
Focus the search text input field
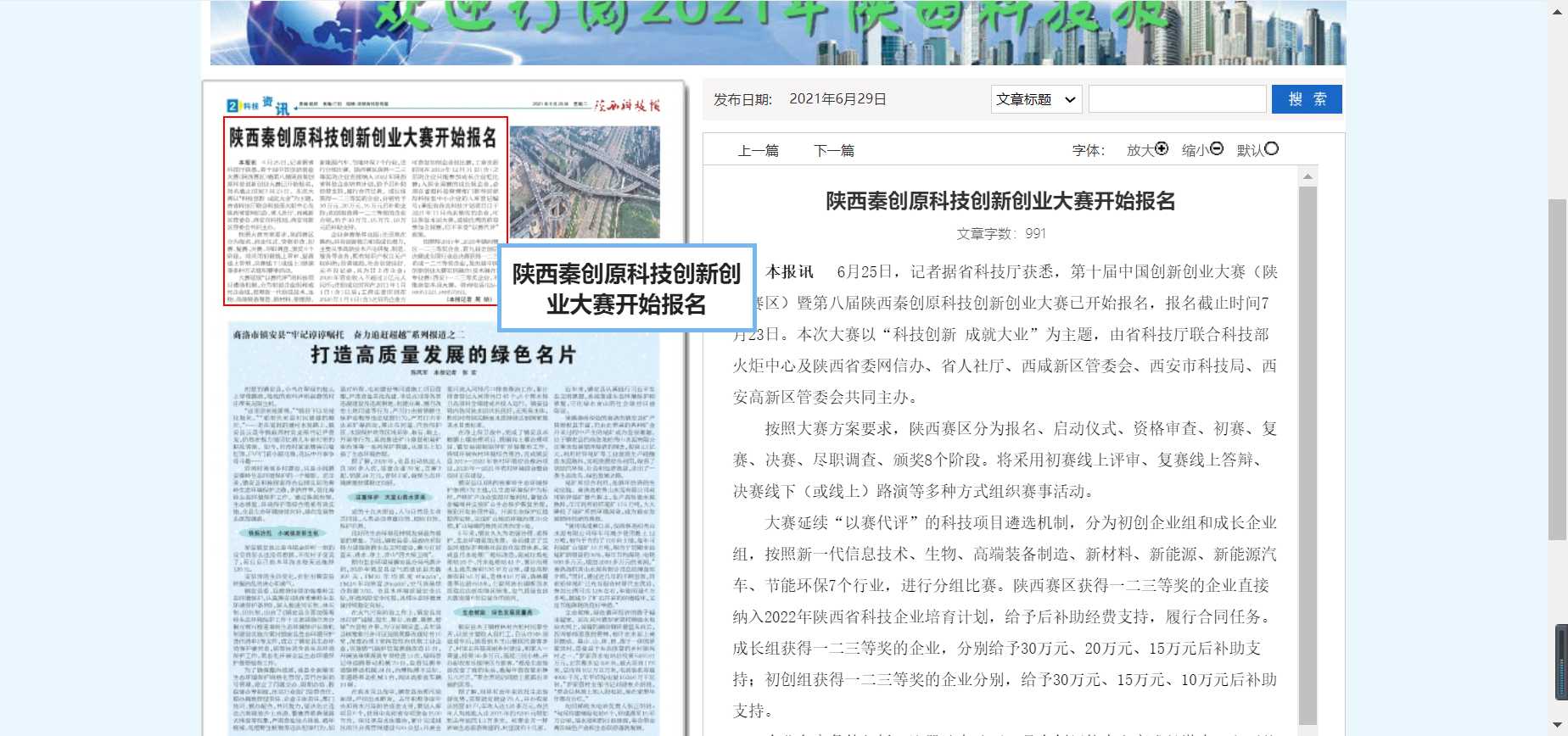pyautogui.click(x=1178, y=99)
